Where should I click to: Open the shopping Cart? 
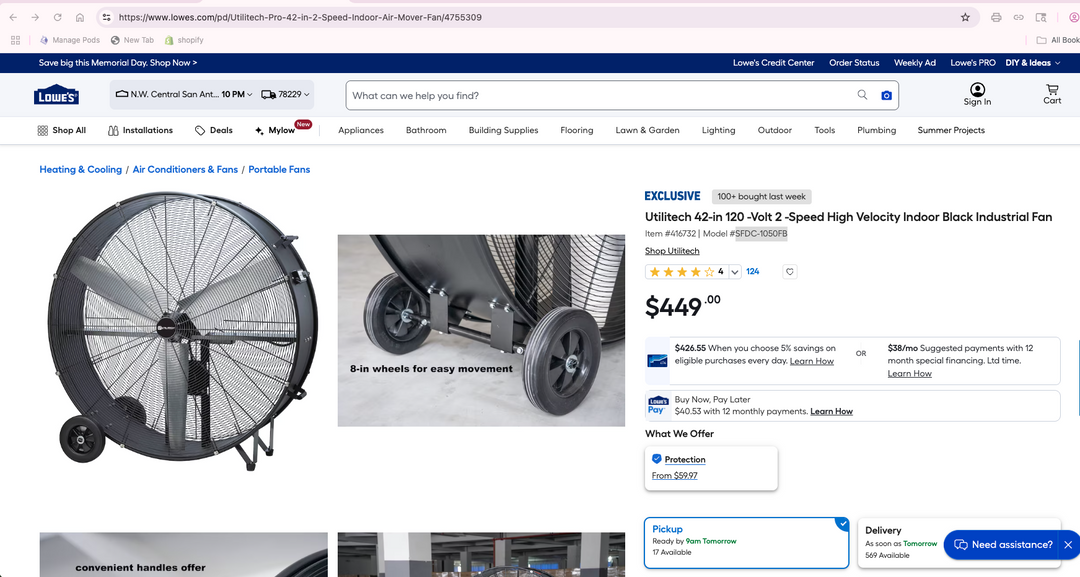(x=1052, y=94)
